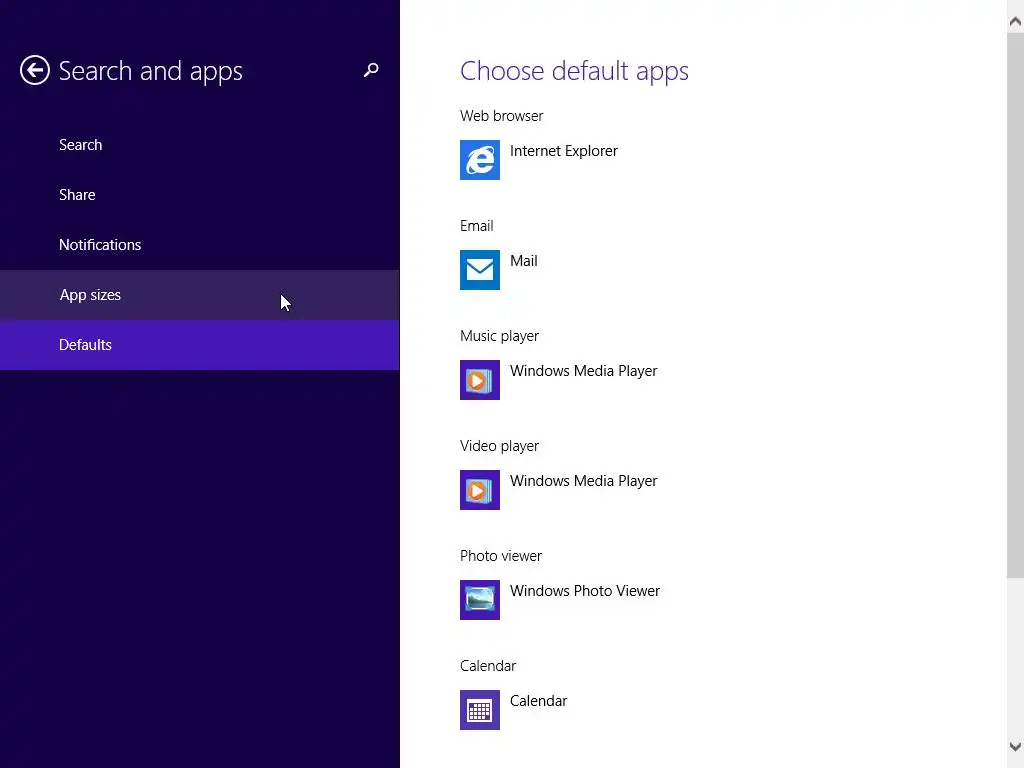Select Defaults in the sidebar

click(x=199, y=345)
